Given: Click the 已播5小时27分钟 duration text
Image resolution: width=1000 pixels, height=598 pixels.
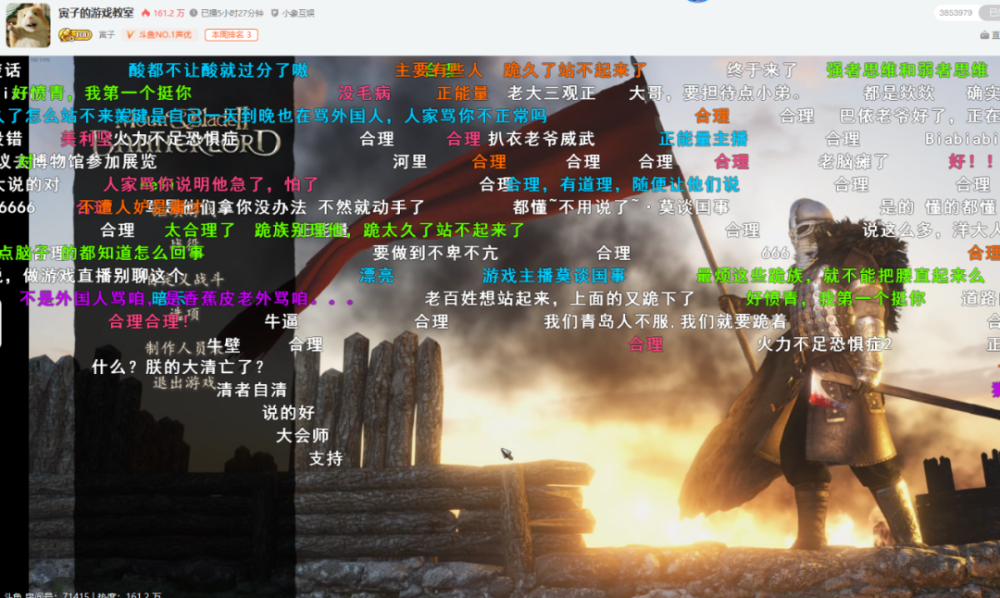Looking at the screenshot, I should click(232, 13).
